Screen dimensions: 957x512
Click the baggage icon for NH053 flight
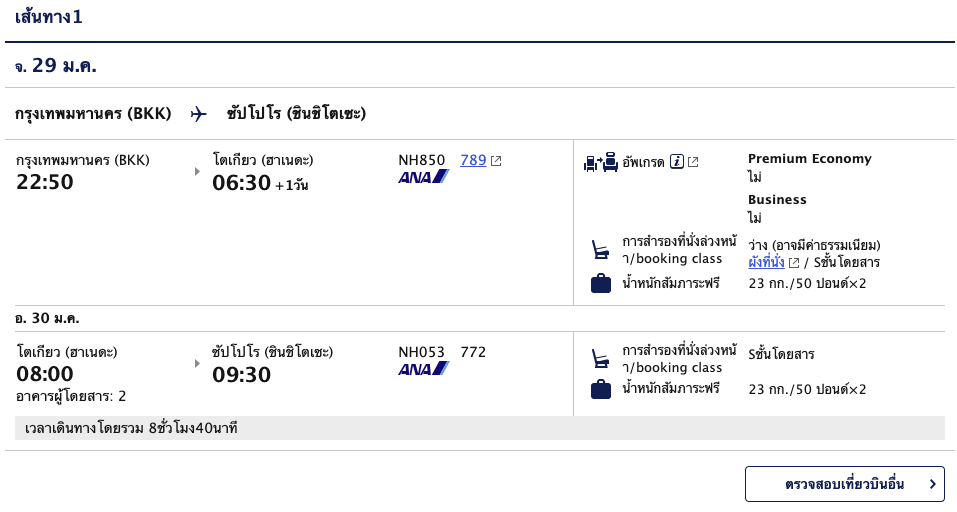[601, 389]
